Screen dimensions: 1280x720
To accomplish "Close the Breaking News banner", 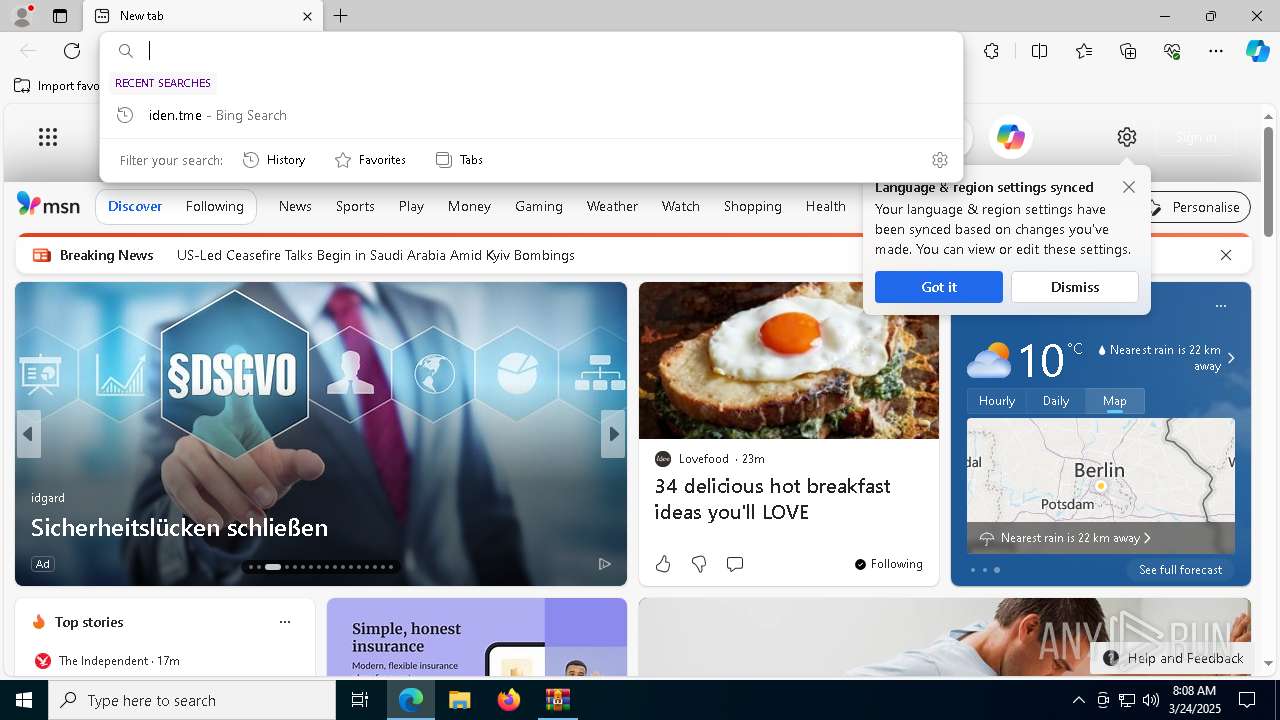I will (x=1226, y=255).
